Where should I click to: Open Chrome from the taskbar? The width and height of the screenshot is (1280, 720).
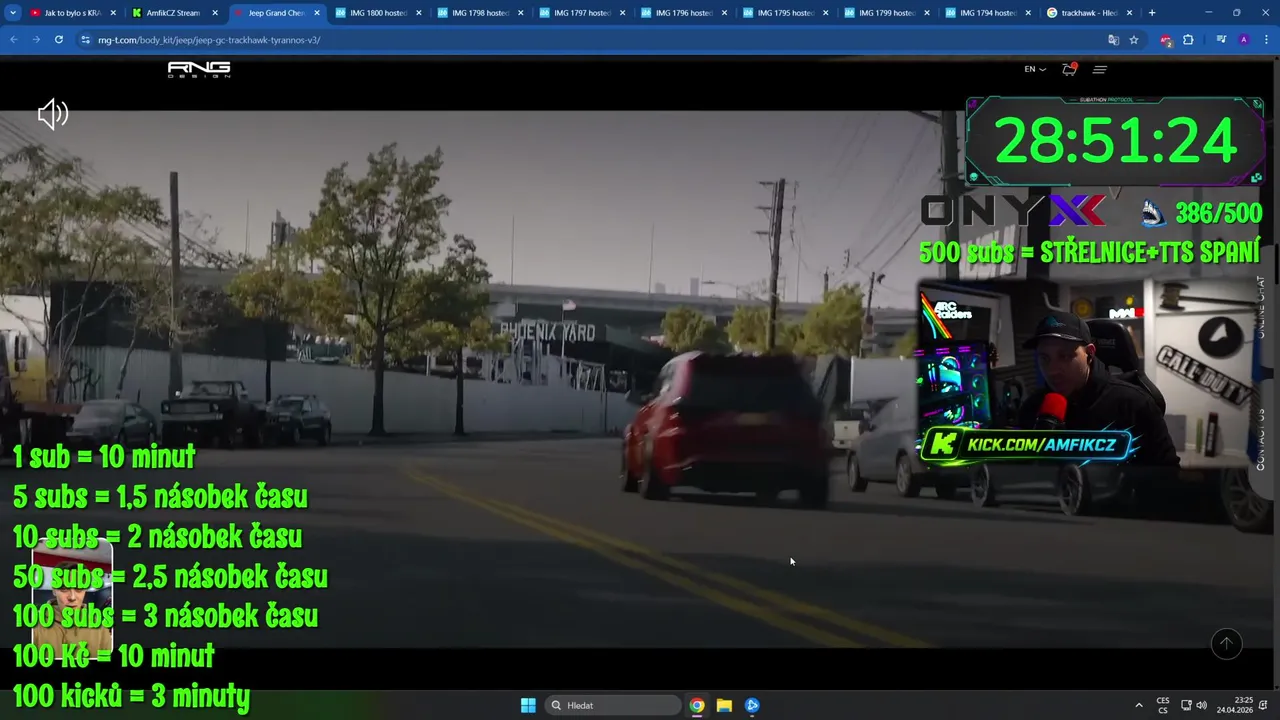coord(697,705)
